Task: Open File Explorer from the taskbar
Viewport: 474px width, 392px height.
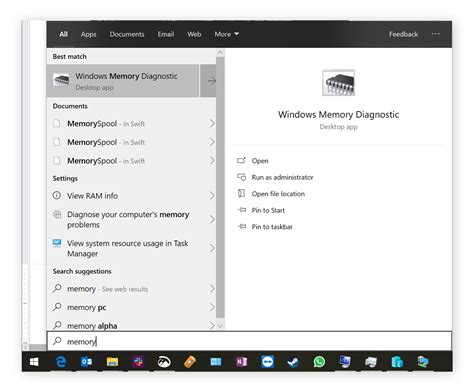Action: (112, 362)
